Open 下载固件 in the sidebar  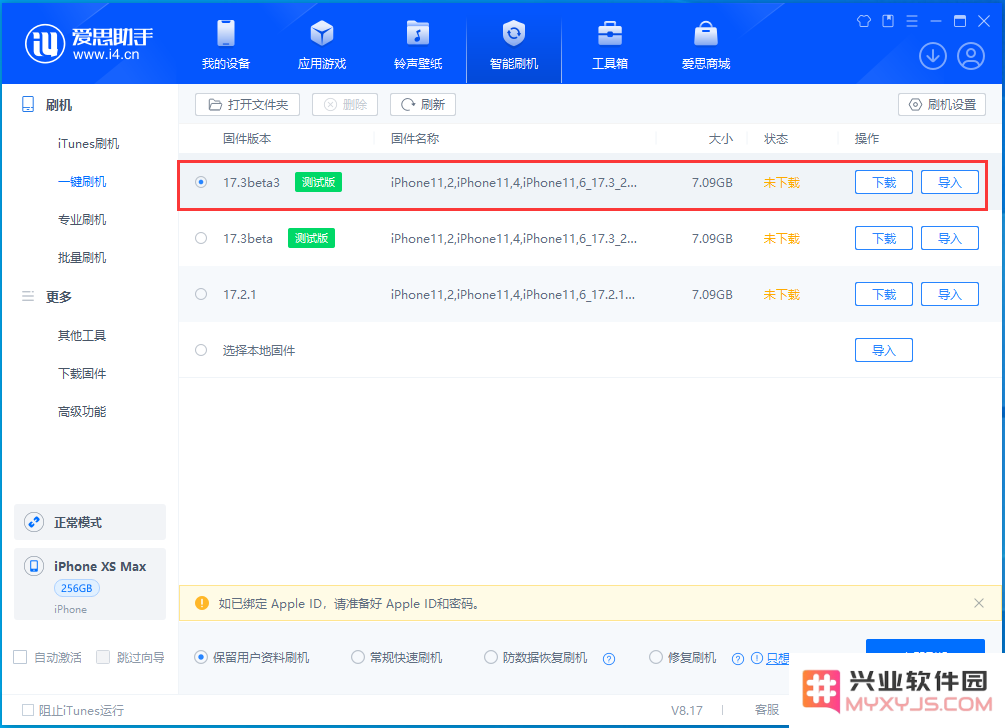point(82,374)
